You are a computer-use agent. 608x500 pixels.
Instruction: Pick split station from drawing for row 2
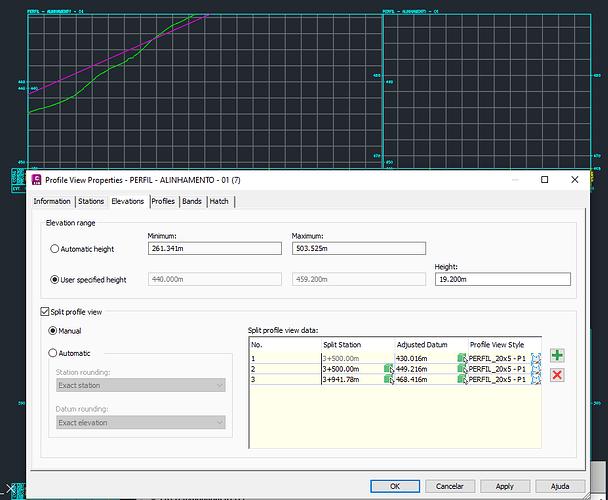[389, 368]
